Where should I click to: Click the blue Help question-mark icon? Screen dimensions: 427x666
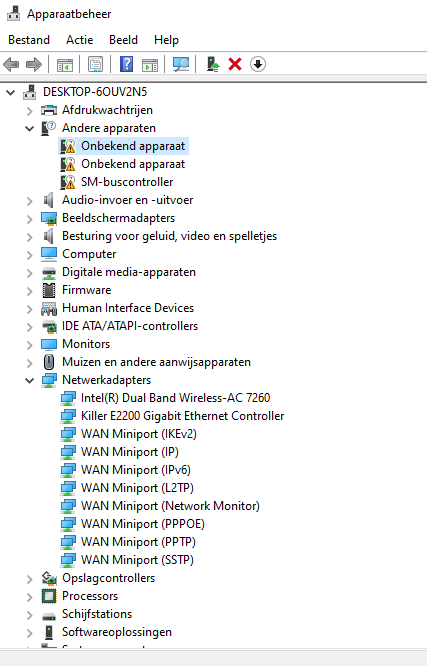pyautogui.click(x=127, y=65)
